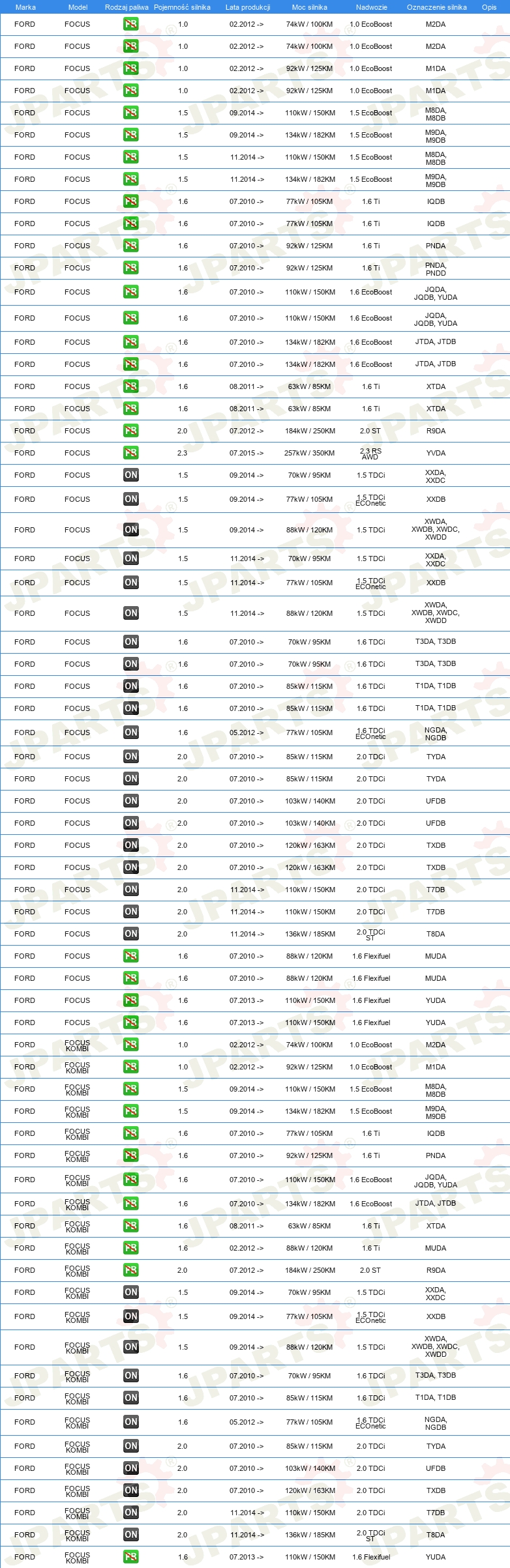
Task: Click 1.6 Ti body in FOCUS KOMBI IQDB row
Action: tap(370, 1133)
